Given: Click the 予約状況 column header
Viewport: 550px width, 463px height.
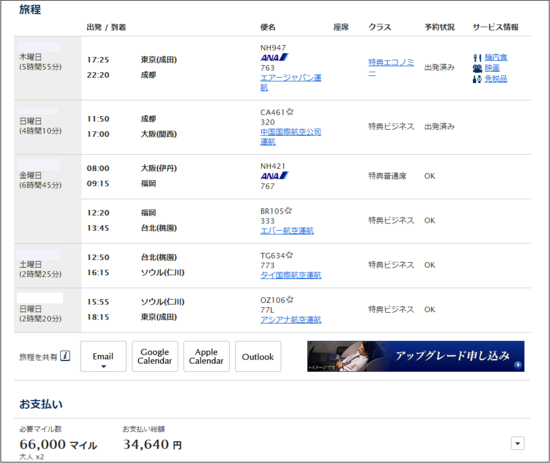Looking at the screenshot, I should (440, 27).
